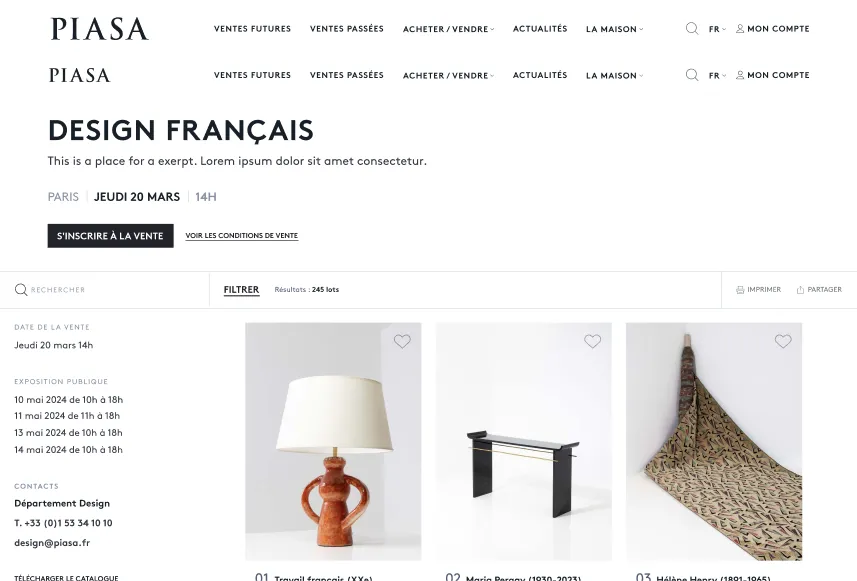
Task: Click the search magnifier in the second header
Action: (692, 75)
